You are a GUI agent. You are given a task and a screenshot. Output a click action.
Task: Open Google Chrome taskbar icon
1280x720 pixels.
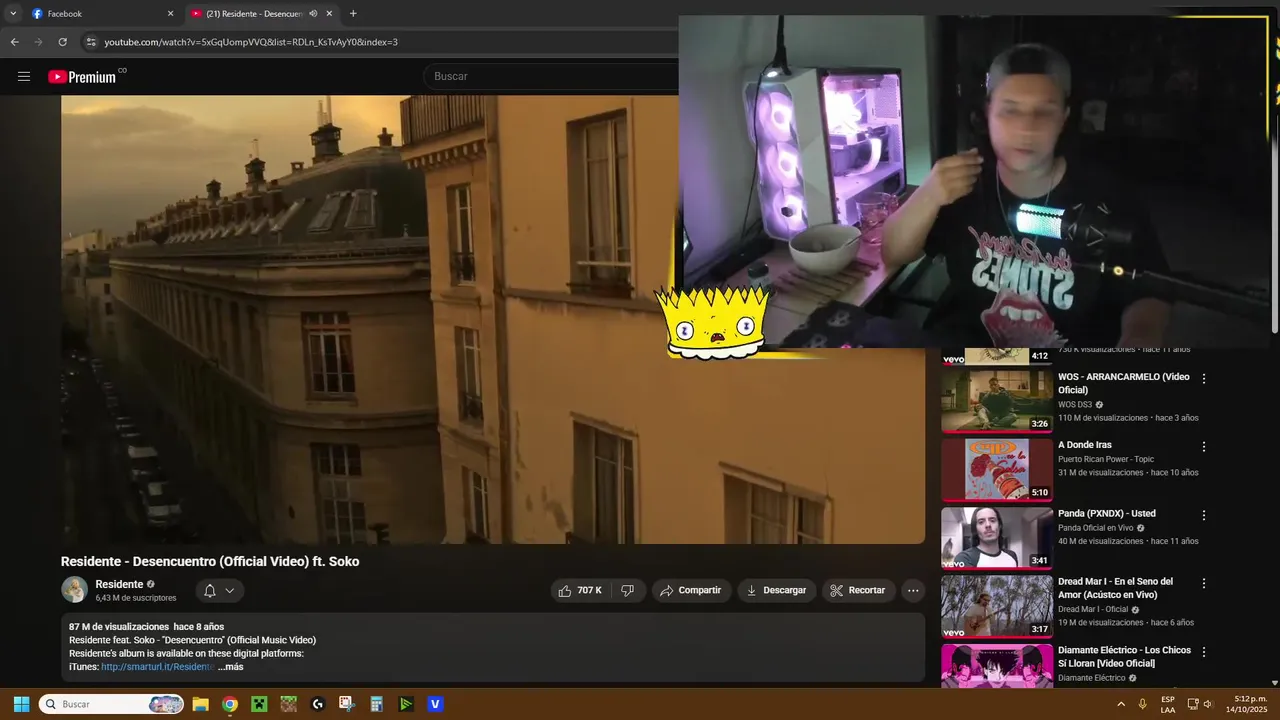click(230, 704)
